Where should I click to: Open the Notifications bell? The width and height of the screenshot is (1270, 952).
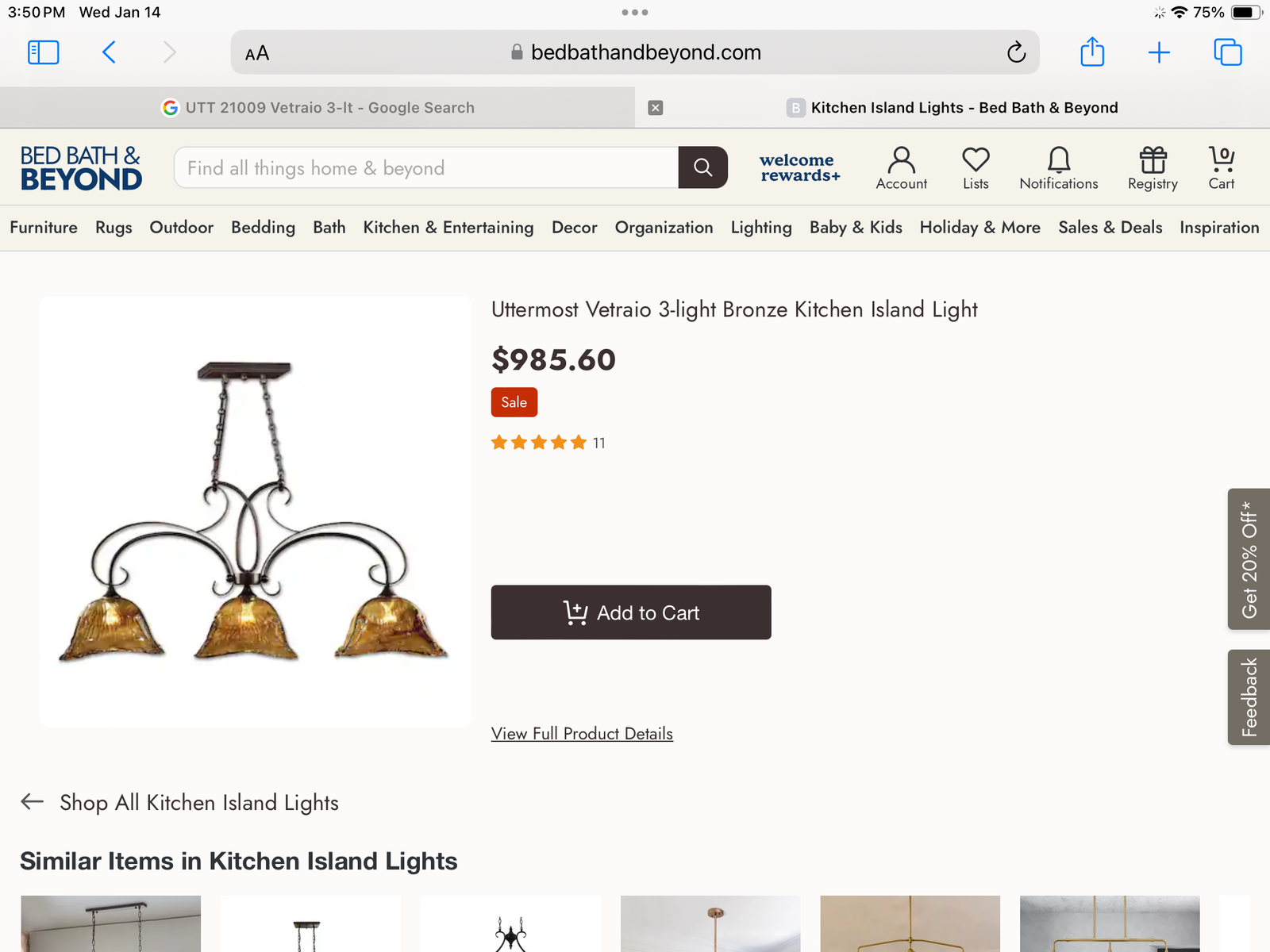[1058, 168]
